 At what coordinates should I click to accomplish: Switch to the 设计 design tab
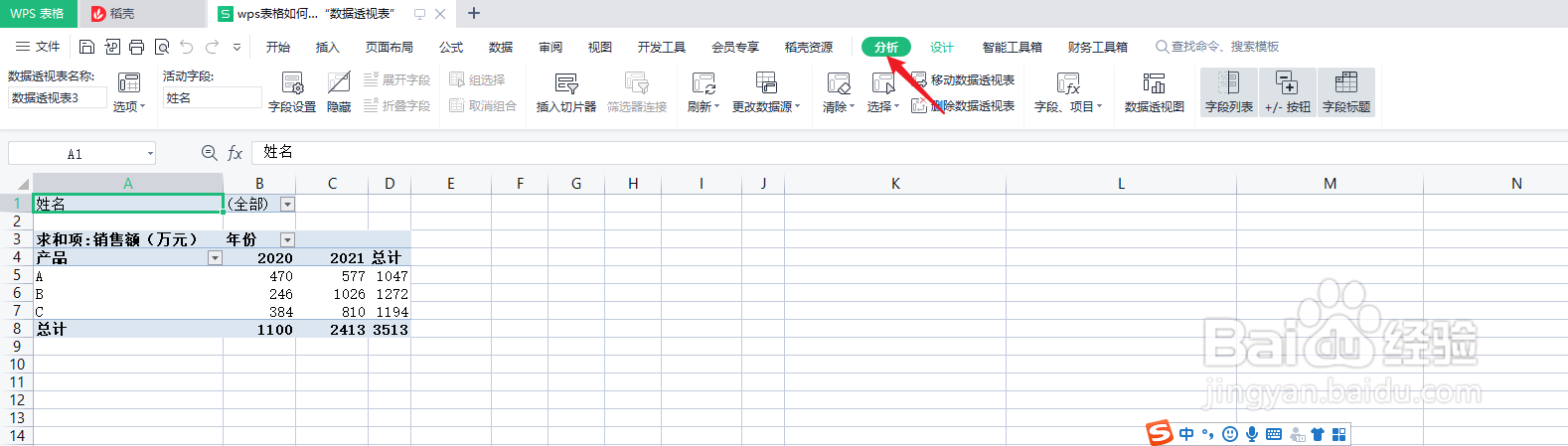point(942,47)
